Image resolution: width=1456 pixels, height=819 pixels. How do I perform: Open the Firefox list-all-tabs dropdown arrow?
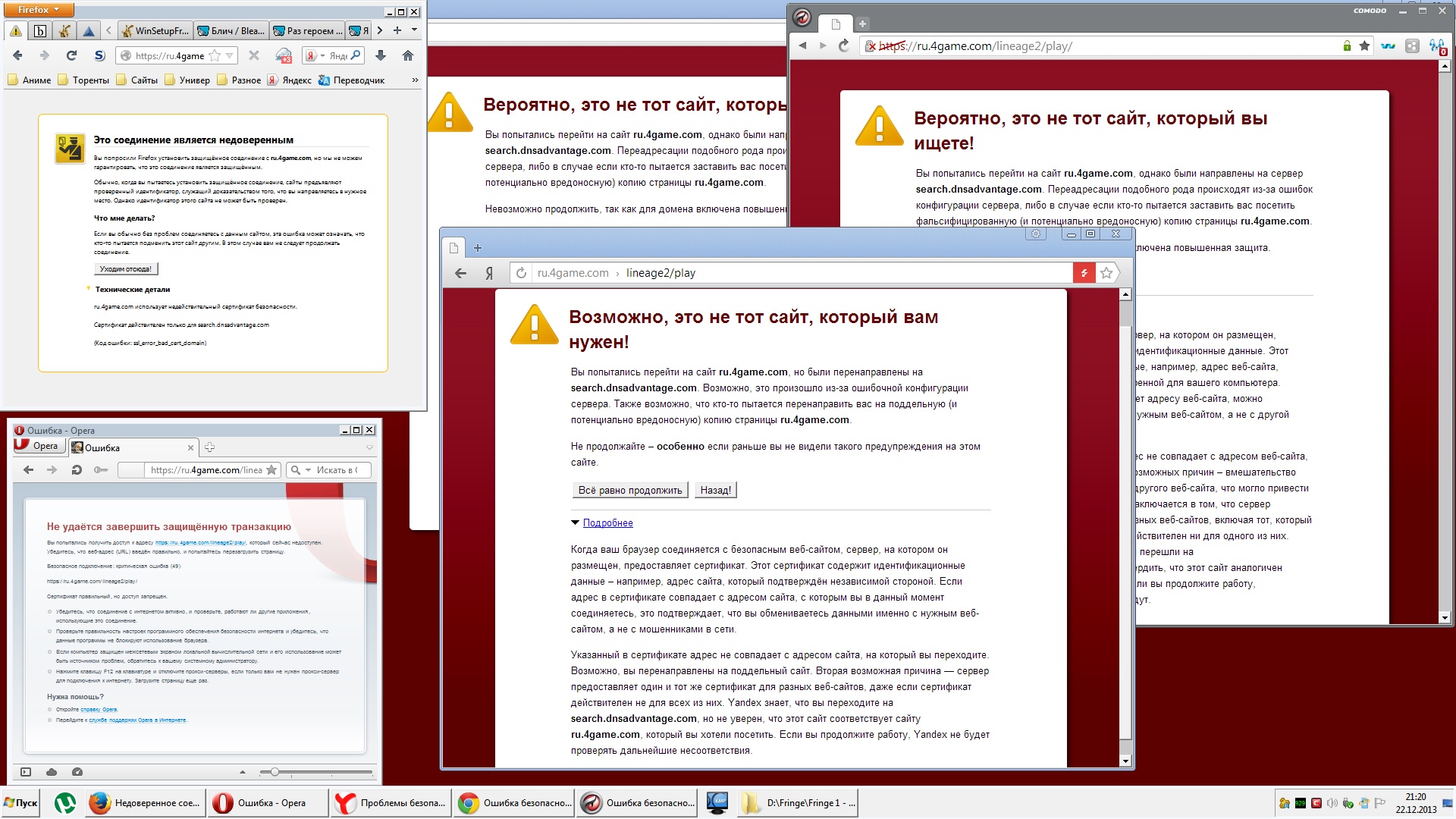[414, 30]
